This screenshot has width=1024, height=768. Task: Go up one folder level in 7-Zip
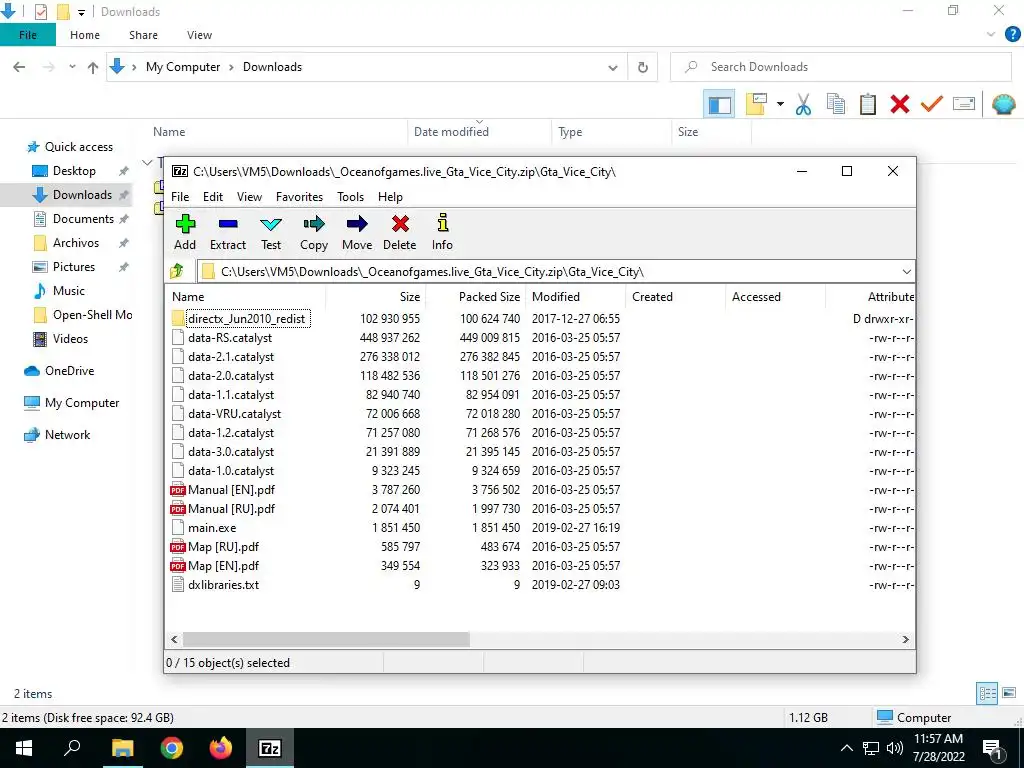click(x=176, y=271)
